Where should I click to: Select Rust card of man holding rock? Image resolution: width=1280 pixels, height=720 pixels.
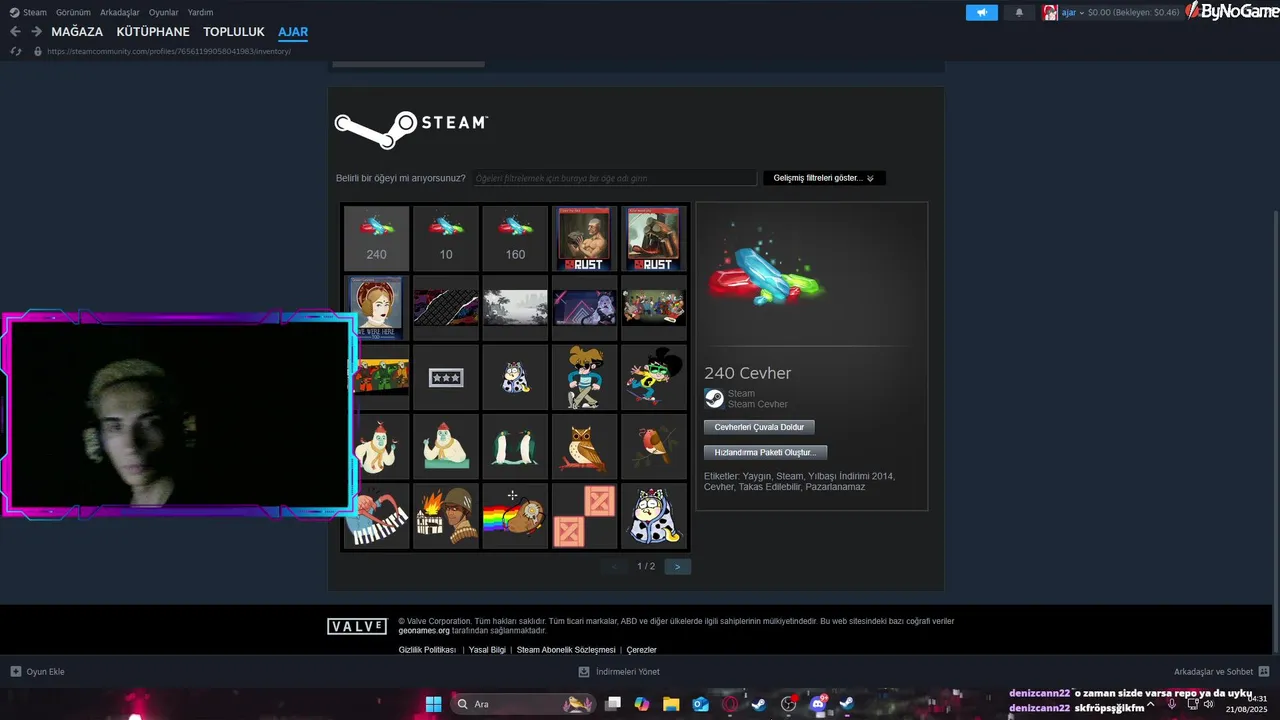tap(584, 238)
